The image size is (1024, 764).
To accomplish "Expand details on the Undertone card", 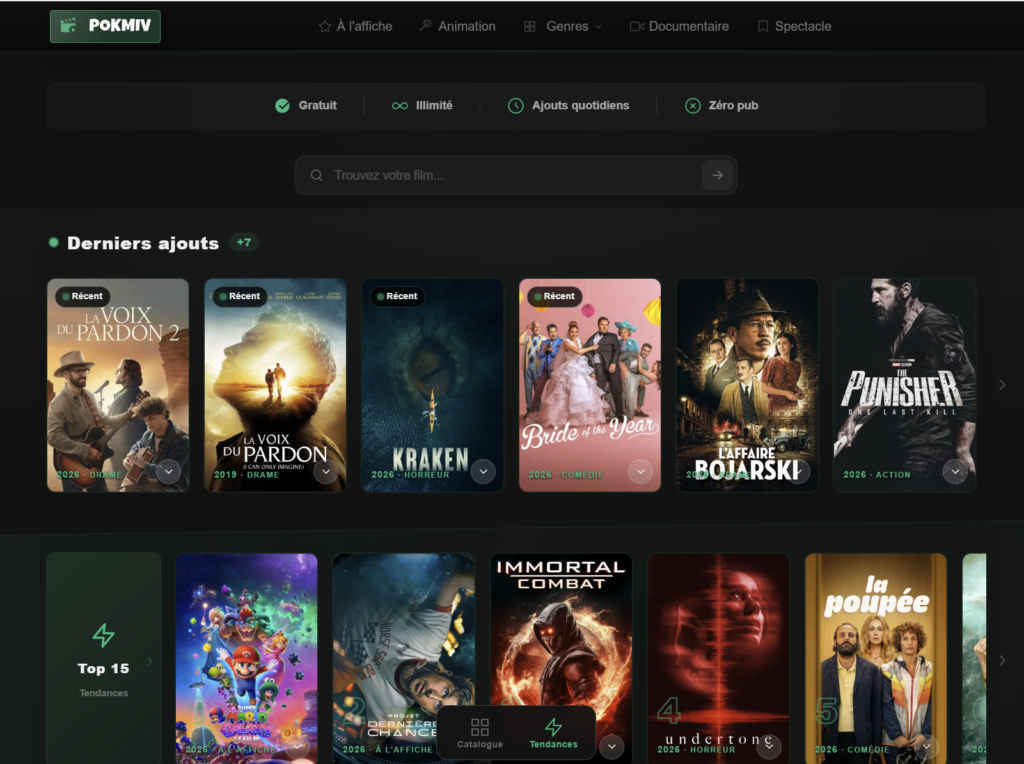I will pyautogui.click(x=769, y=746).
